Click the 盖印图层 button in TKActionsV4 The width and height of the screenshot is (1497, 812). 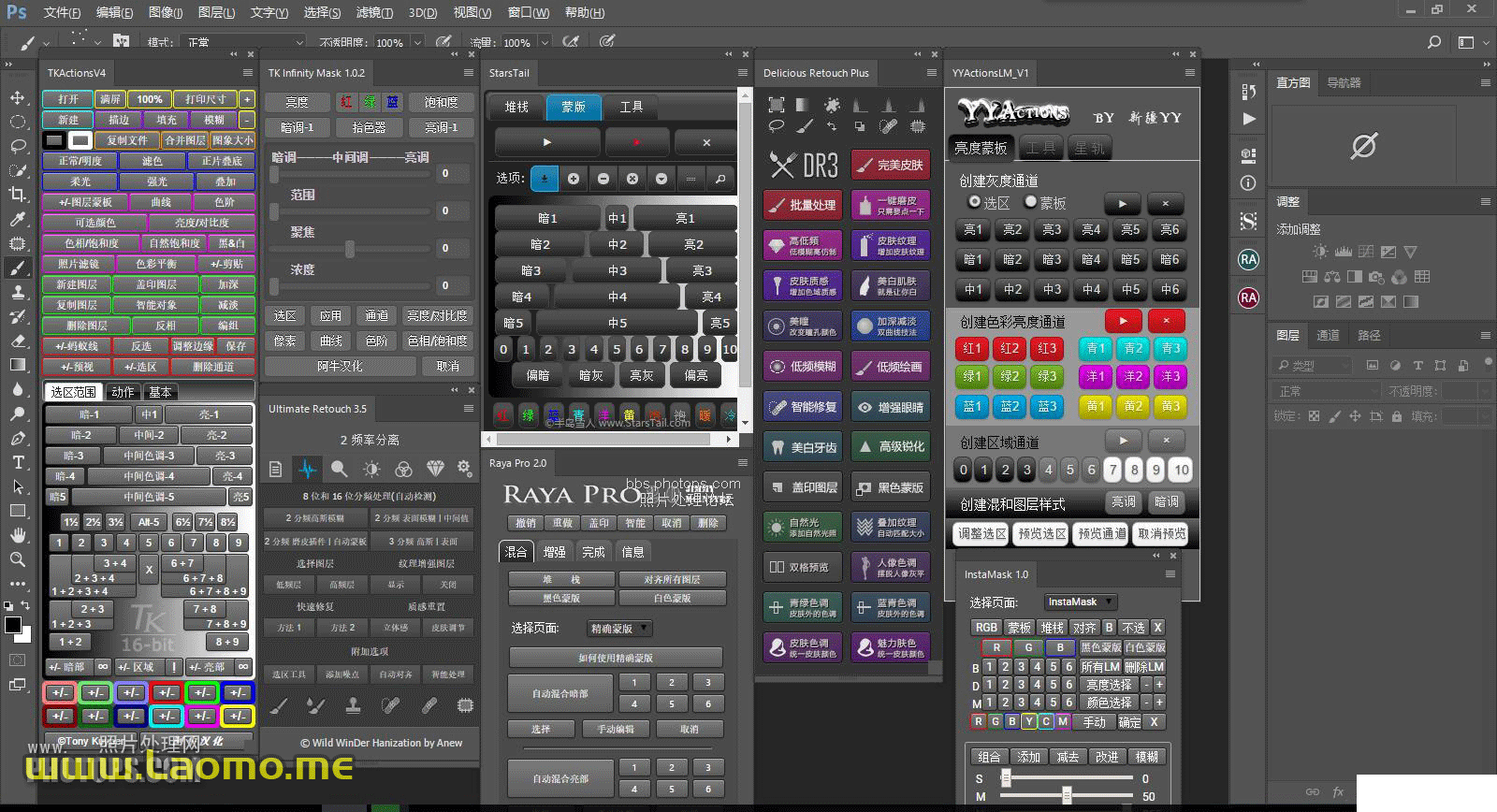(x=156, y=284)
